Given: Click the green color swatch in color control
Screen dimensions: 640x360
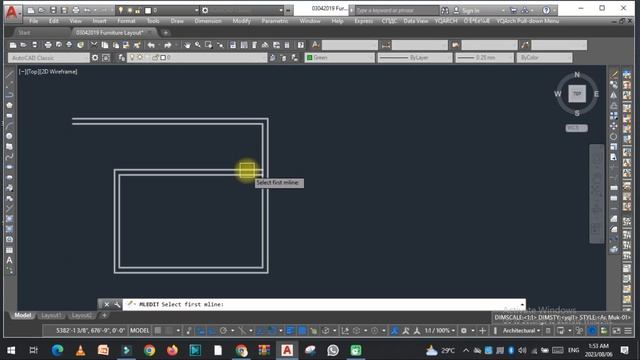Looking at the screenshot, I should [309, 58].
